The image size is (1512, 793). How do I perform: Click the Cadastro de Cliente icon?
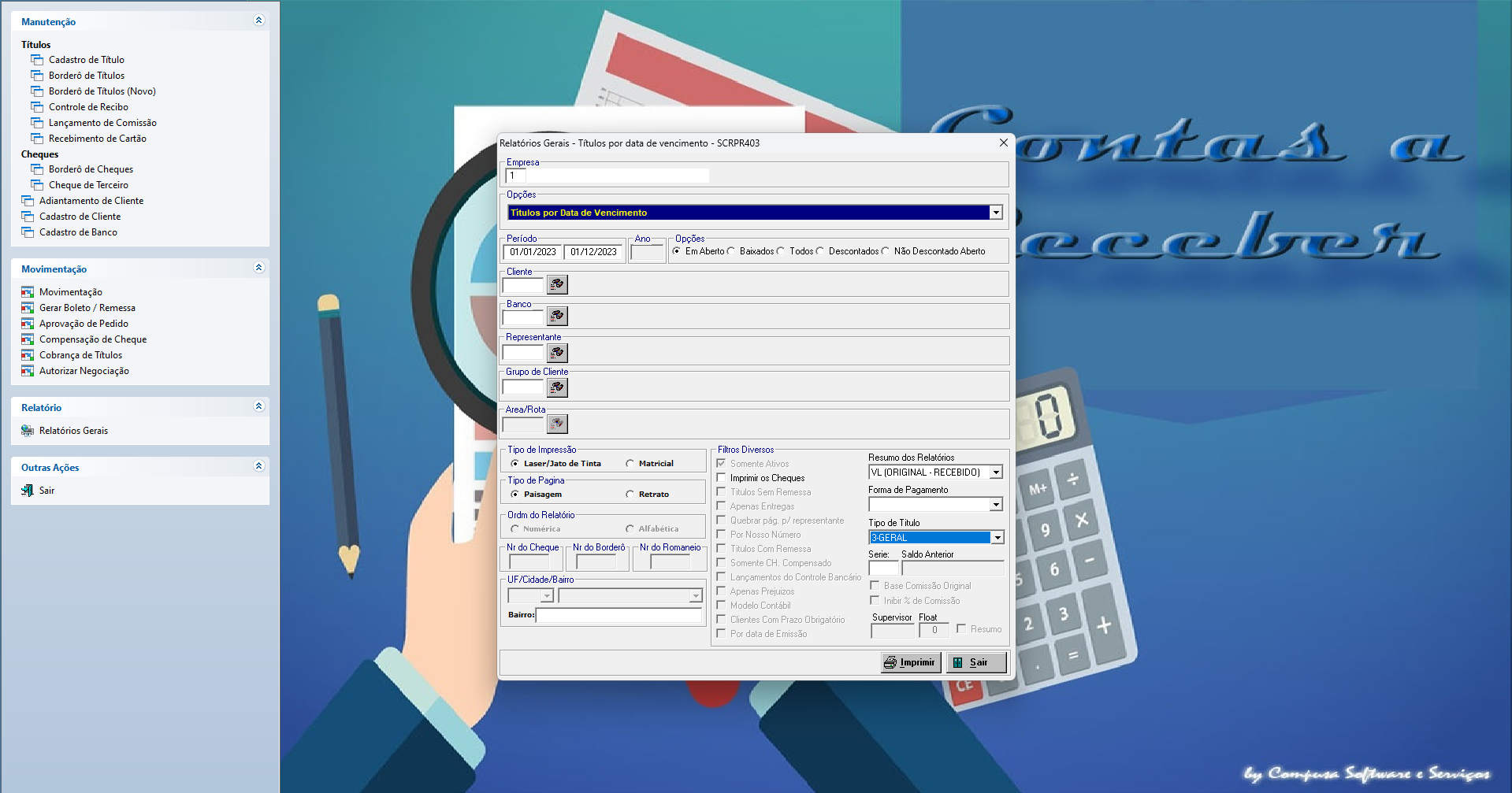[x=28, y=217]
